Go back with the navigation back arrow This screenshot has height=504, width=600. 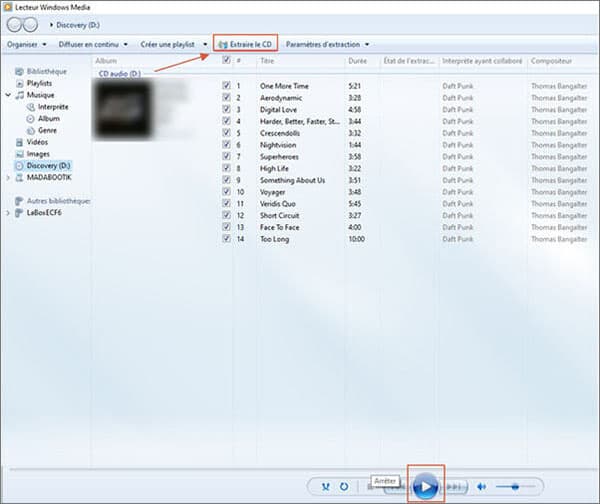pyautogui.click(x=14, y=25)
